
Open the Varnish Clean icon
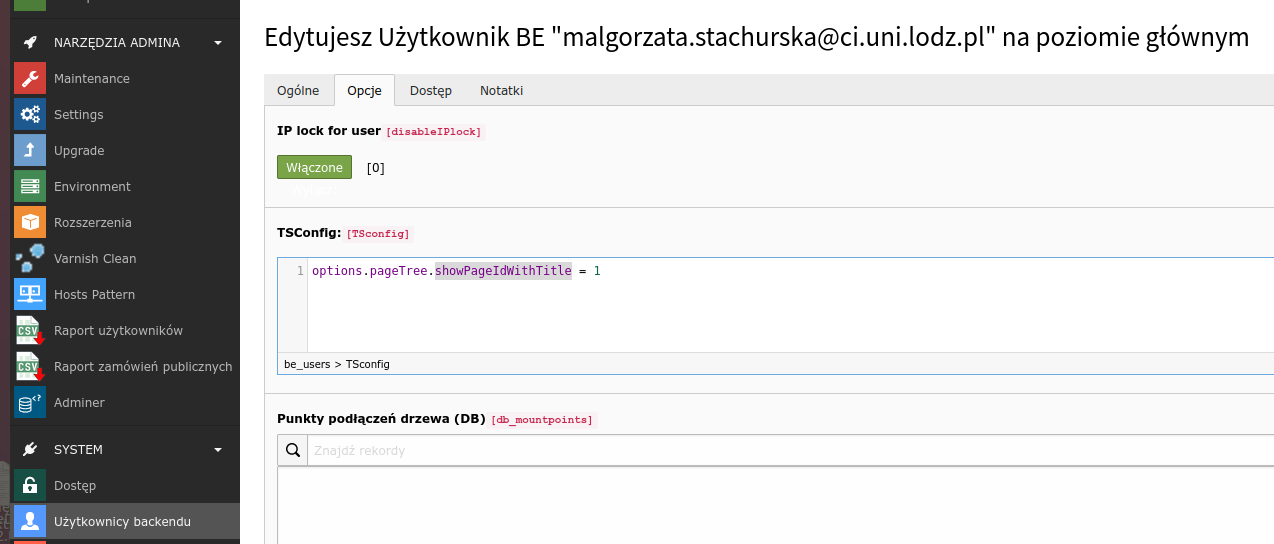tap(30, 258)
